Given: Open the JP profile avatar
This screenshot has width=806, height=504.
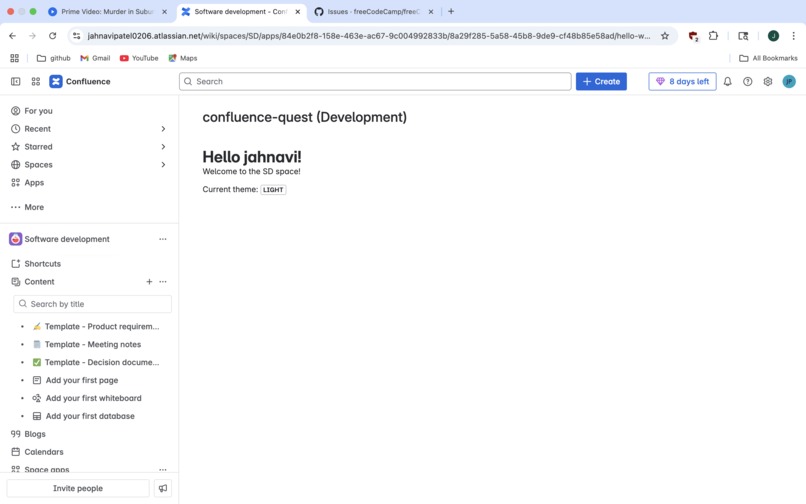Looking at the screenshot, I should point(789,81).
